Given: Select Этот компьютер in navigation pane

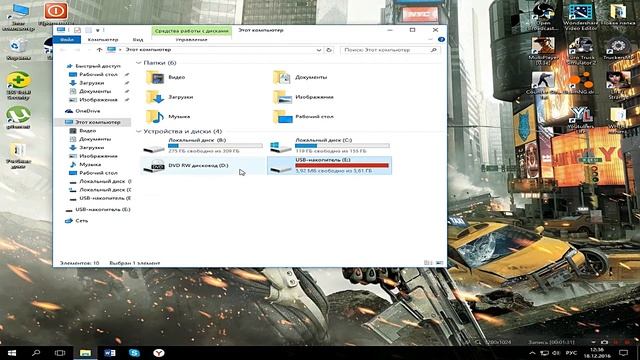Looking at the screenshot, I should point(97,122).
